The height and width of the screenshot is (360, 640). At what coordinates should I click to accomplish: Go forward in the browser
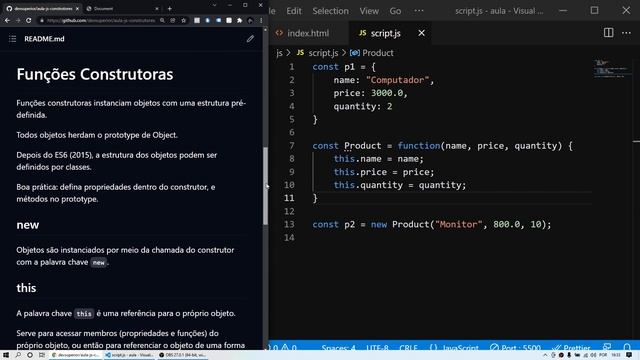coord(18,20)
